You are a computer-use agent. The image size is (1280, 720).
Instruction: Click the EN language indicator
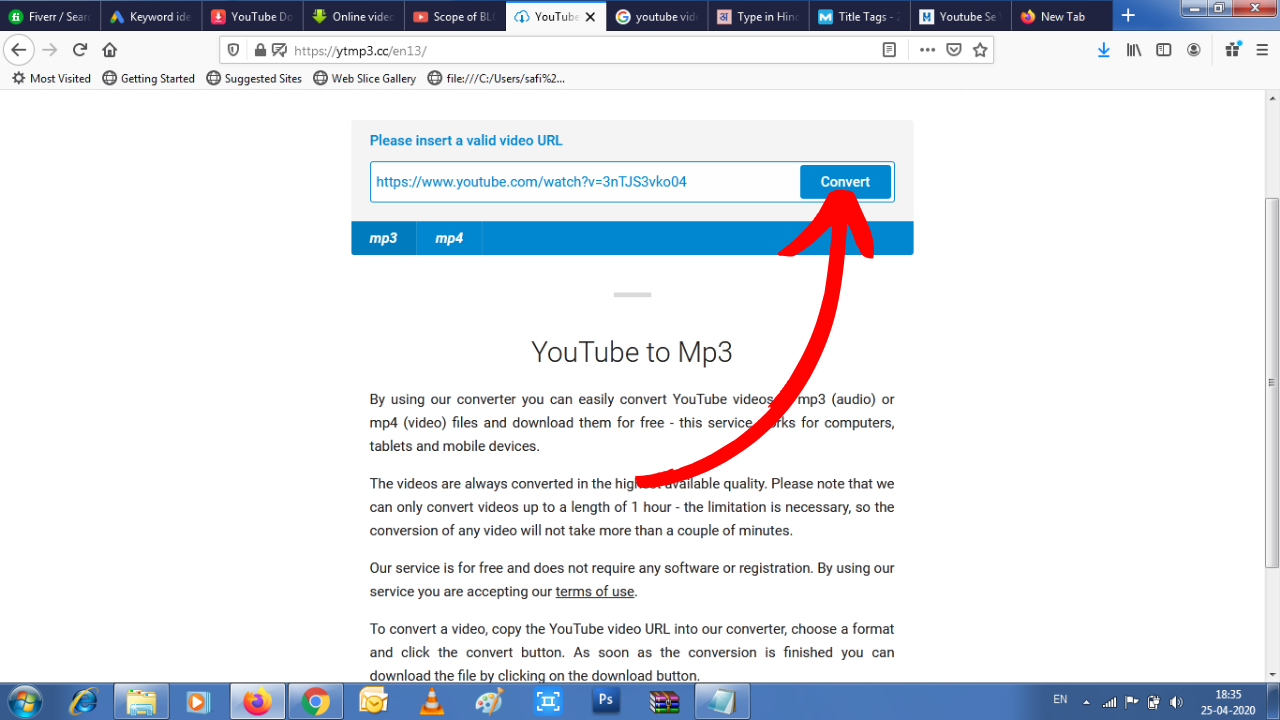coord(1060,700)
